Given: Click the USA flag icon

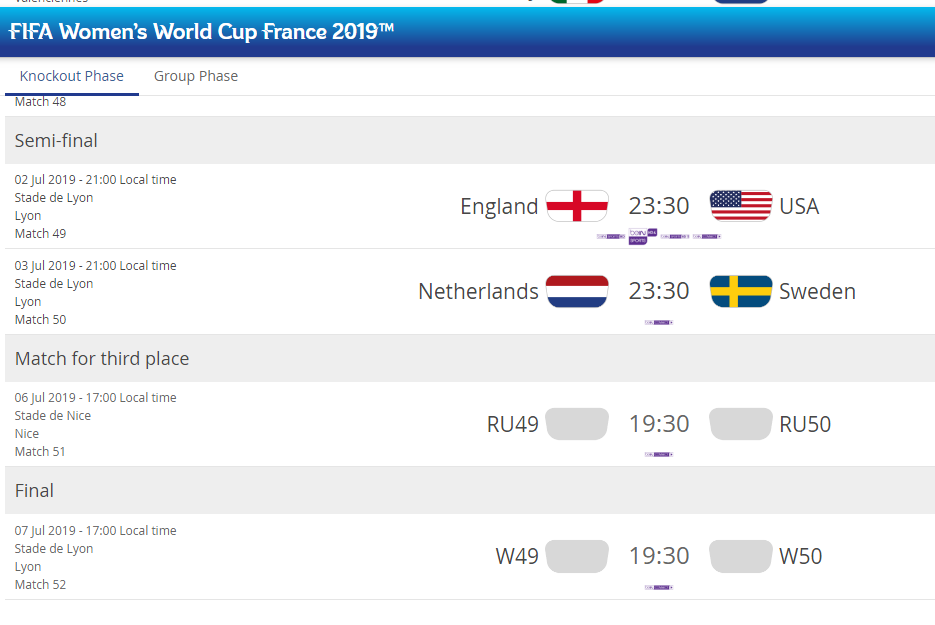Looking at the screenshot, I should [x=741, y=206].
